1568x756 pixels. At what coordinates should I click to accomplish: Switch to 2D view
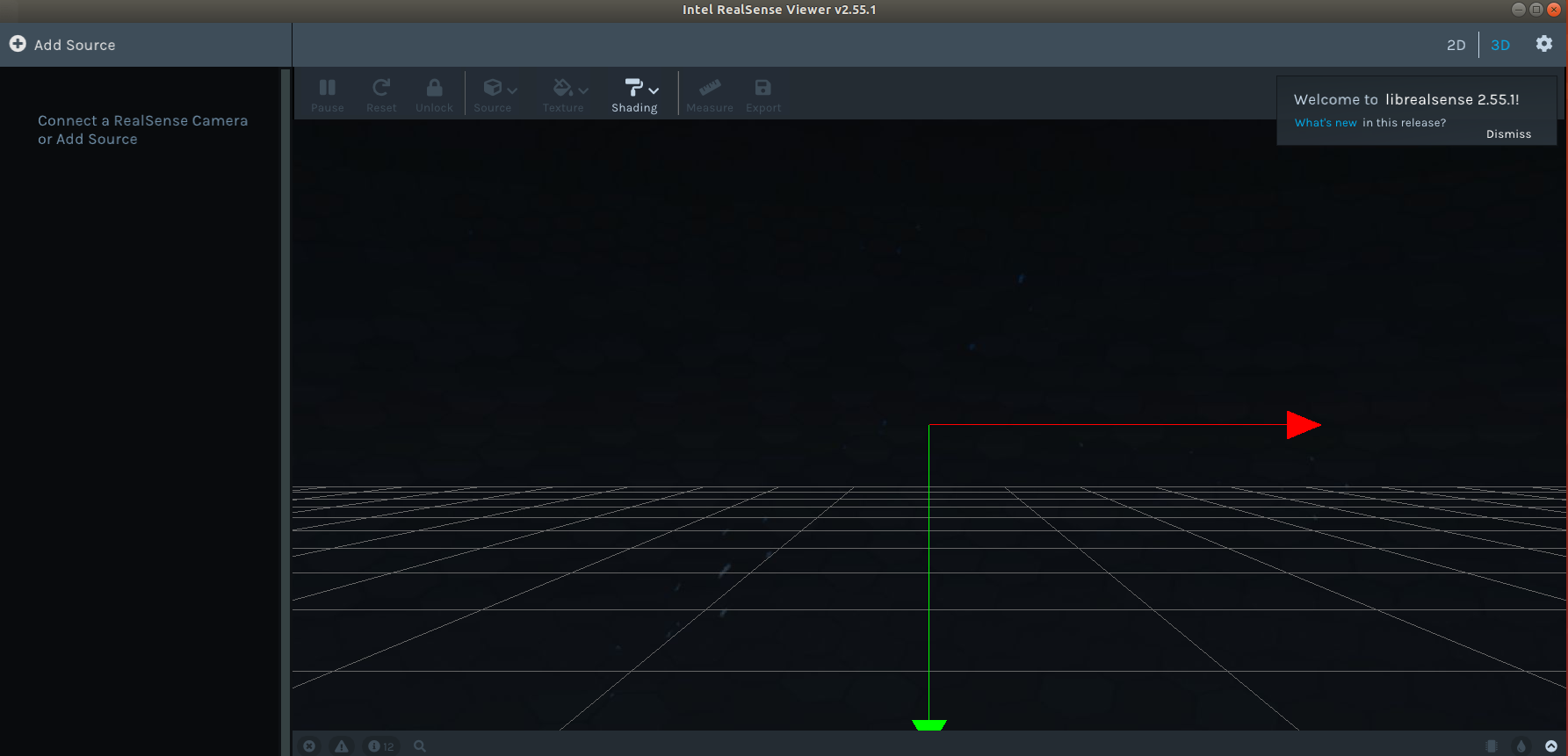1456,45
